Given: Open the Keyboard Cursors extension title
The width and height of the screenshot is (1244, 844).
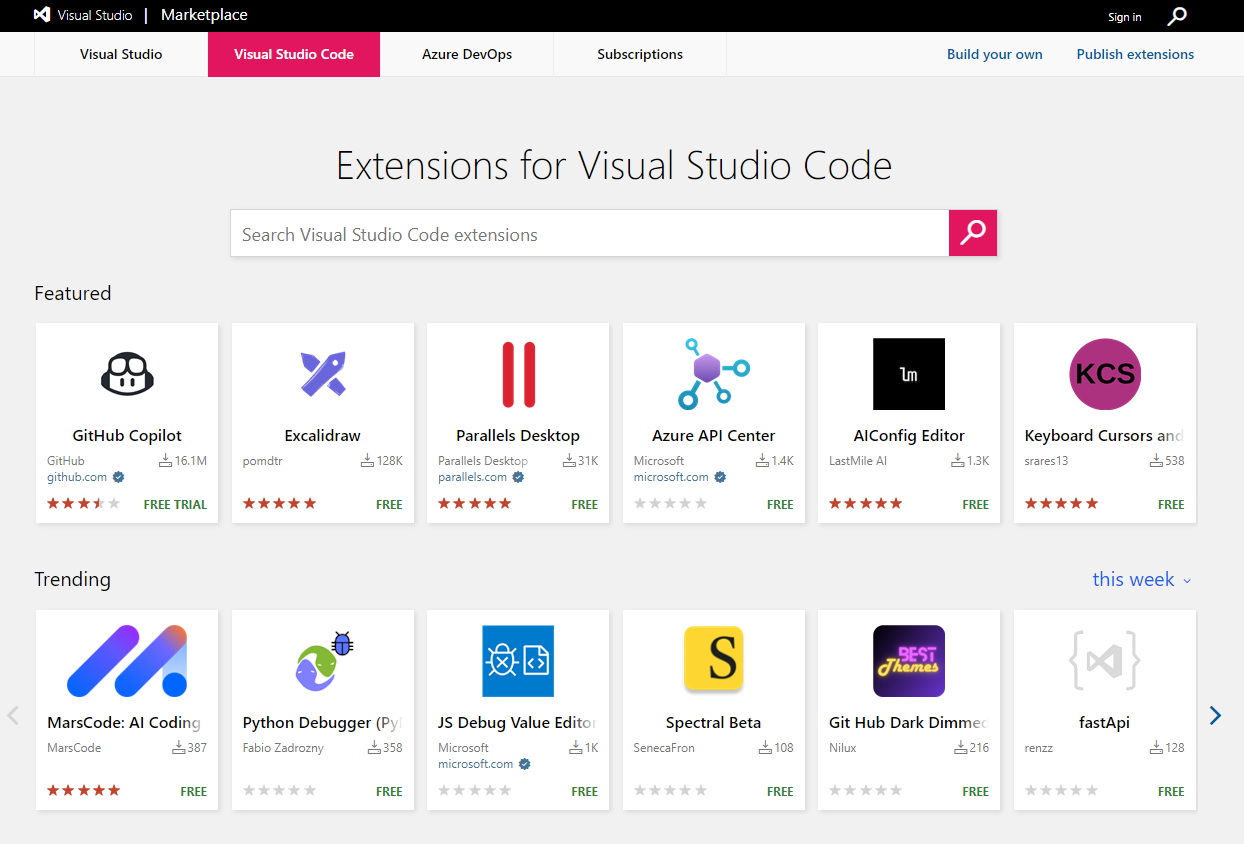Looking at the screenshot, I should (x=1104, y=435).
